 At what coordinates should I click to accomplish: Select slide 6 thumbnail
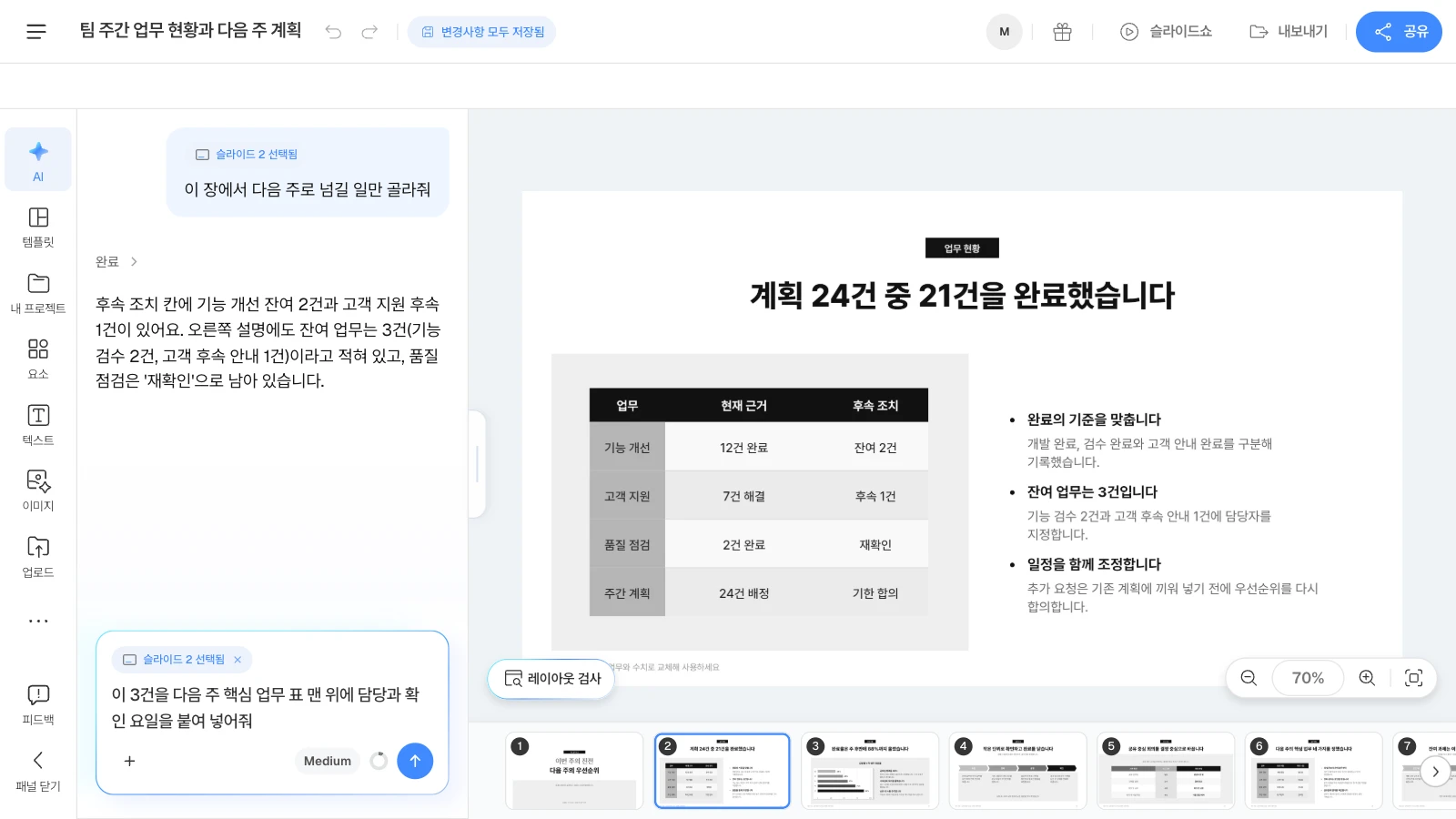coord(1314,771)
